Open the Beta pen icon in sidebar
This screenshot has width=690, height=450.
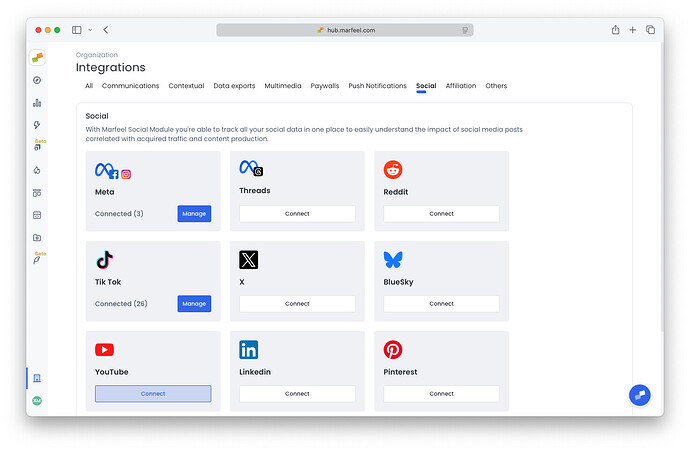click(37, 260)
